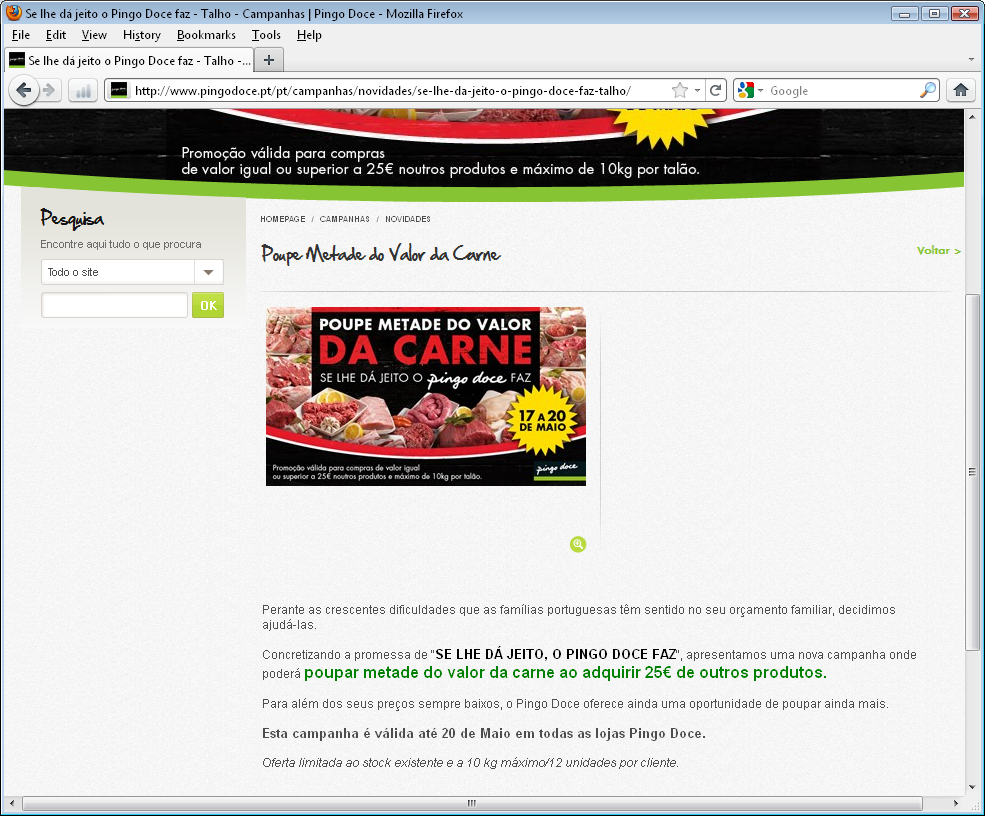Click the Forward arrow button

(49, 90)
